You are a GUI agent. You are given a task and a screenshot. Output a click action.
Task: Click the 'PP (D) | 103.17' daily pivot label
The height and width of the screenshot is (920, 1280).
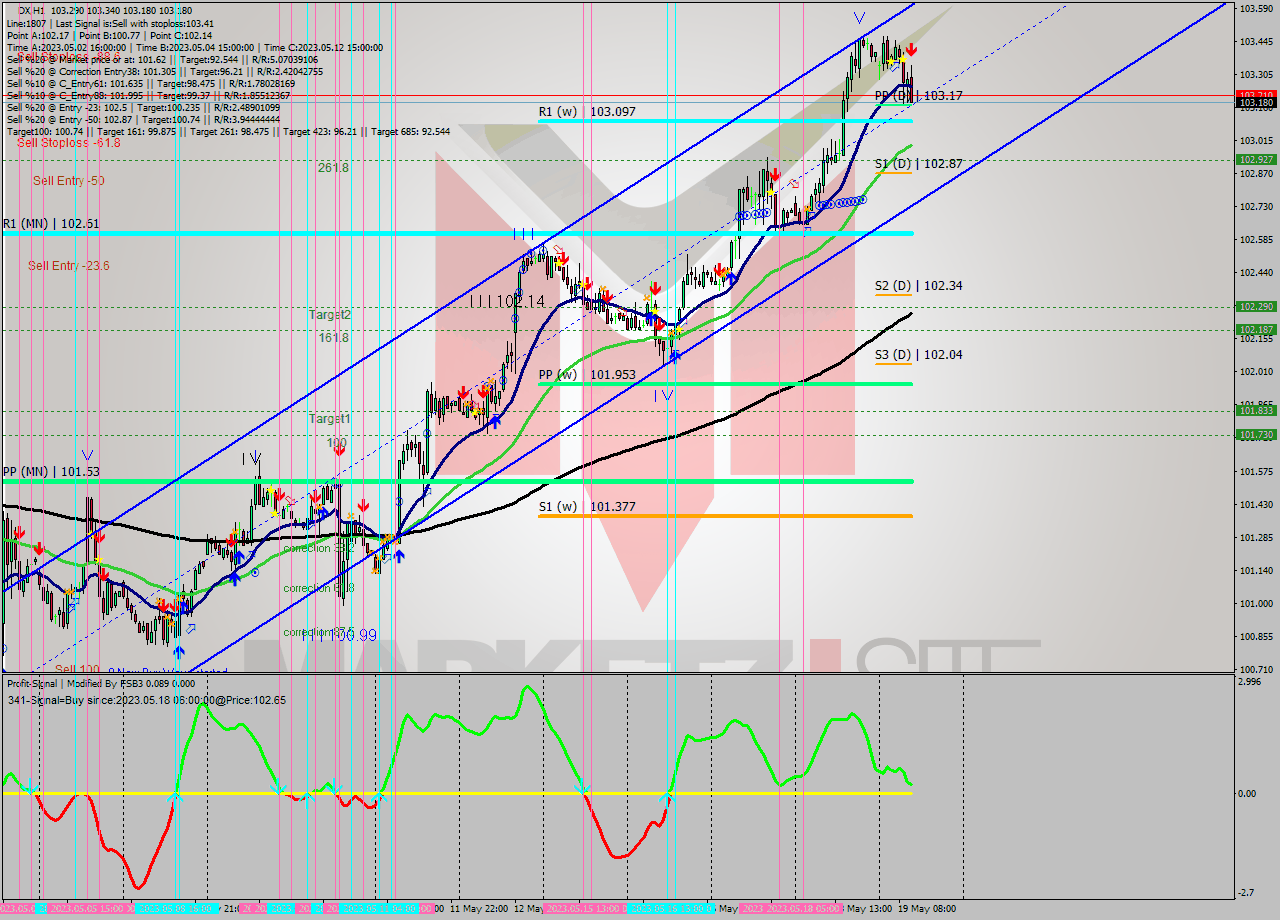point(918,96)
